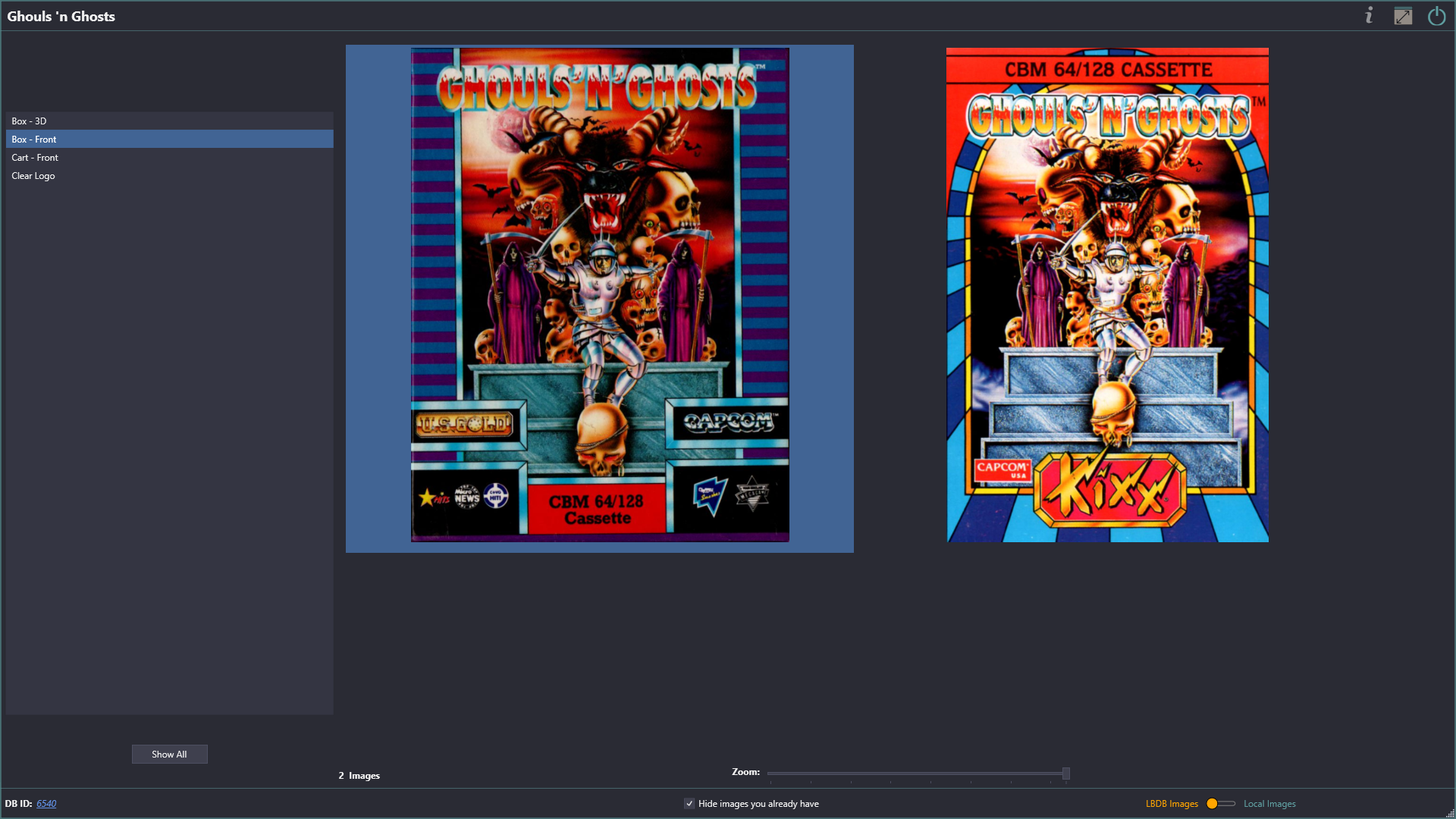Click the Ghouls 'n Ghosts window title
The height and width of the screenshot is (819, 1456).
(61, 17)
